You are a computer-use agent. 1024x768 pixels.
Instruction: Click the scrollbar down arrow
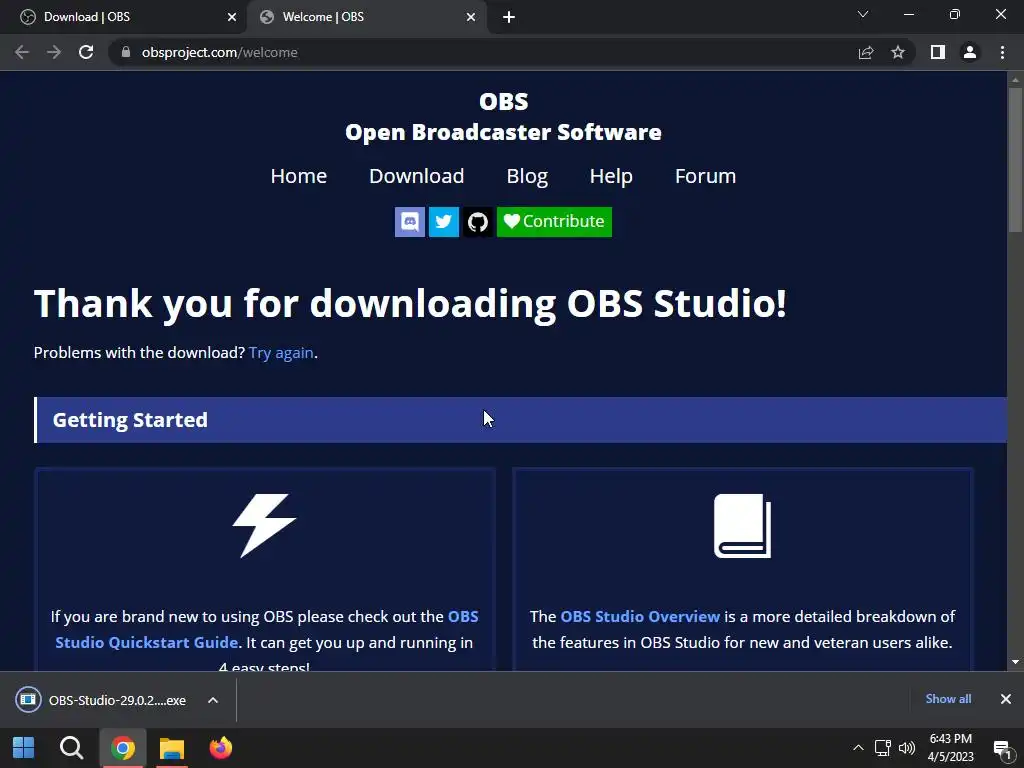1015,662
